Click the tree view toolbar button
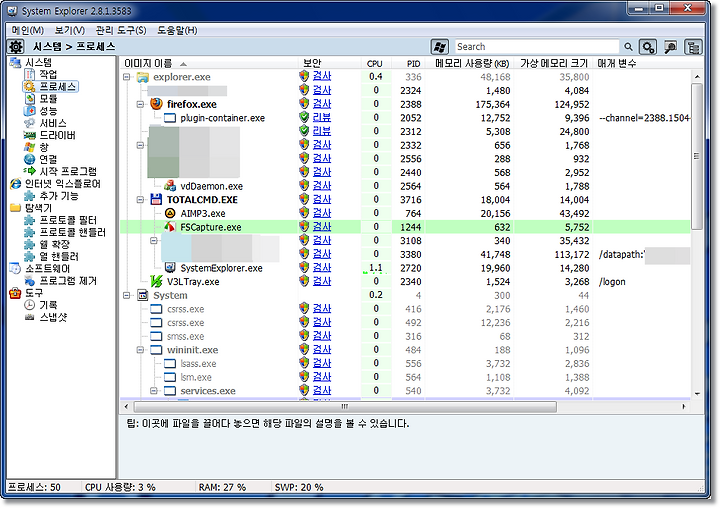The image size is (720, 508). [693, 47]
